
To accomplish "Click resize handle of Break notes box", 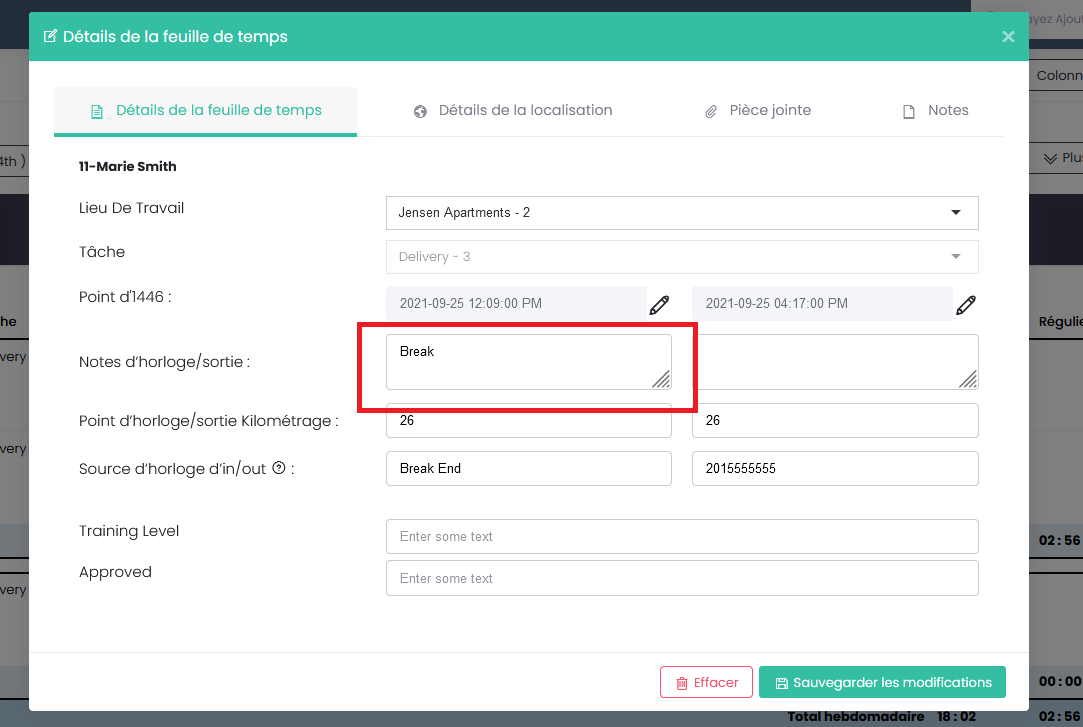I will pyautogui.click(x=662, y=379).
